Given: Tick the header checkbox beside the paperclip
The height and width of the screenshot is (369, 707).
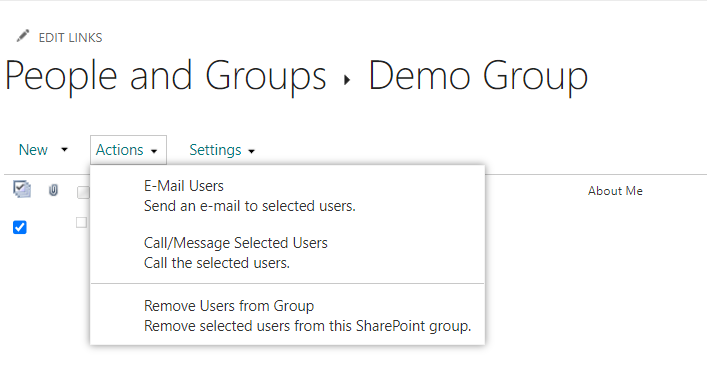Looking at the screenshot, I should (x=83, y=193).
